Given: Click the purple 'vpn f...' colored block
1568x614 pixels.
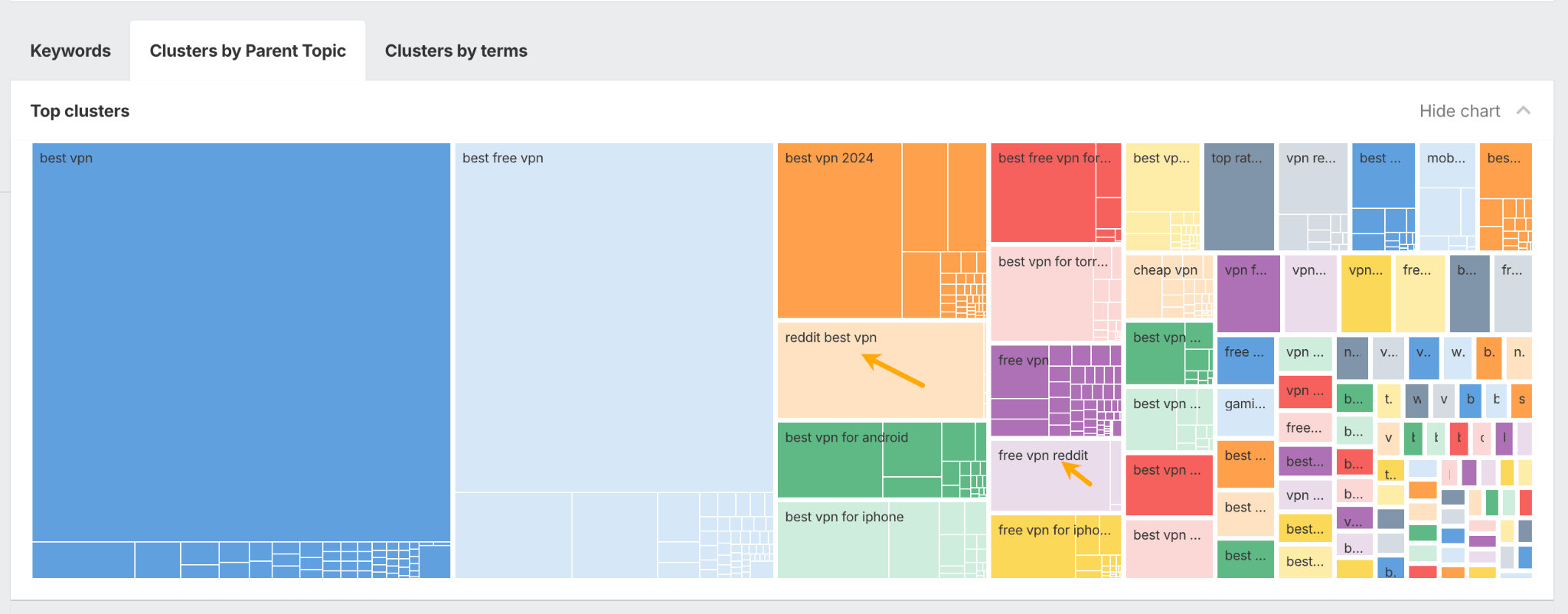Looking at the screenshot, I should [1248, 292].
